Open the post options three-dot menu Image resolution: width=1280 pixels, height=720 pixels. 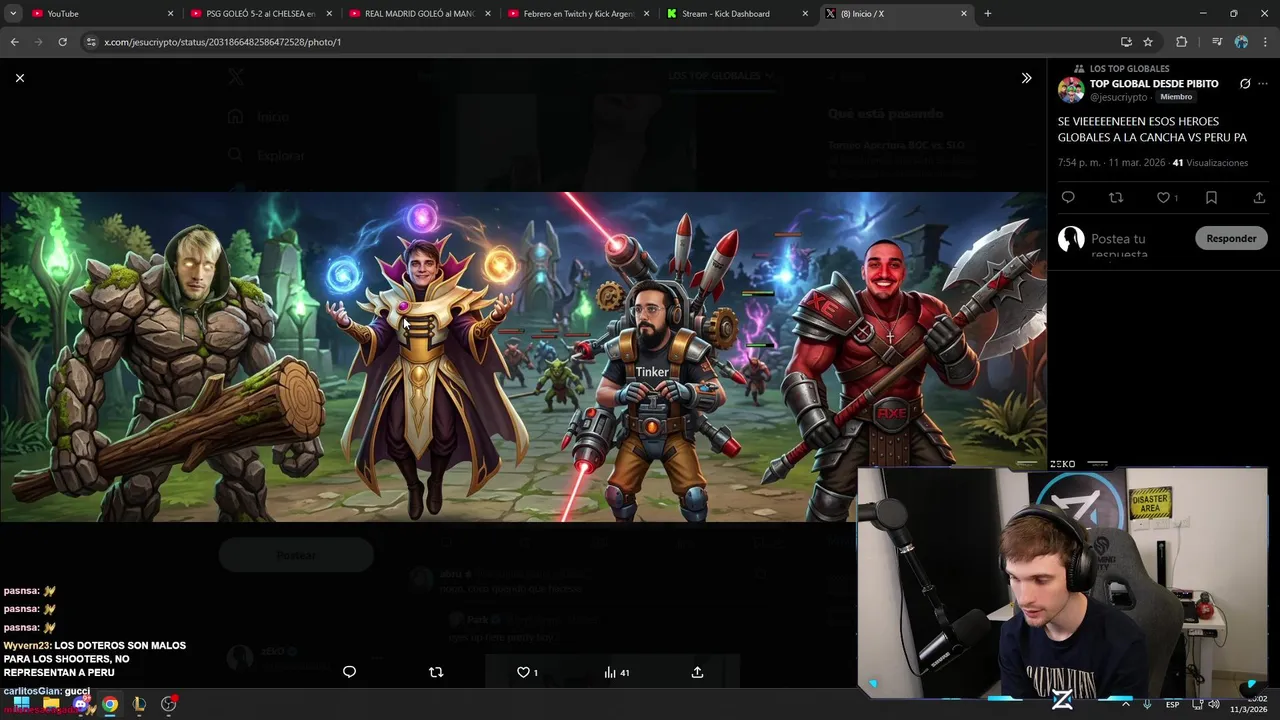[1264, 84]
